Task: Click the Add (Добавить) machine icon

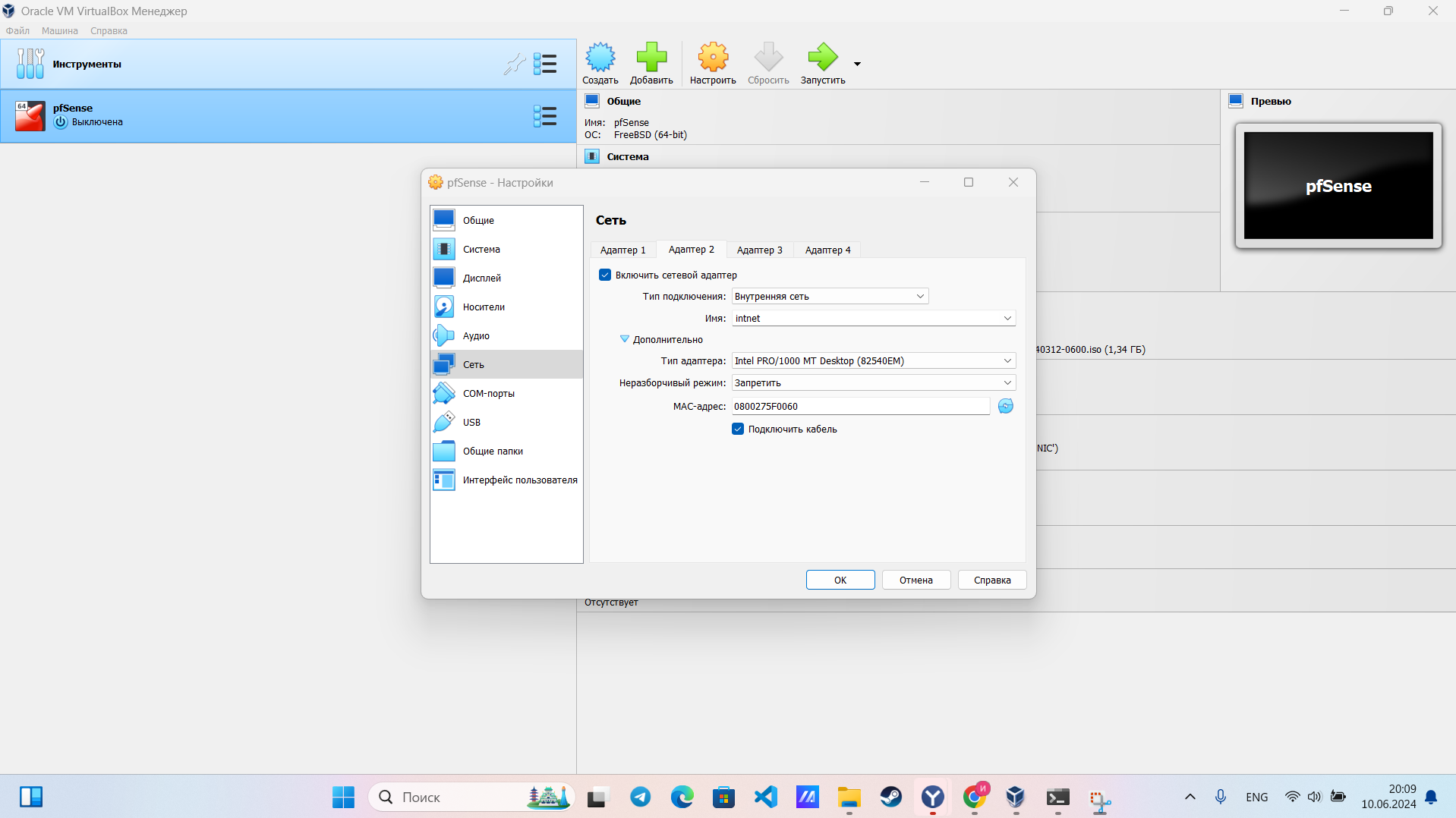Action: point(651,64)
